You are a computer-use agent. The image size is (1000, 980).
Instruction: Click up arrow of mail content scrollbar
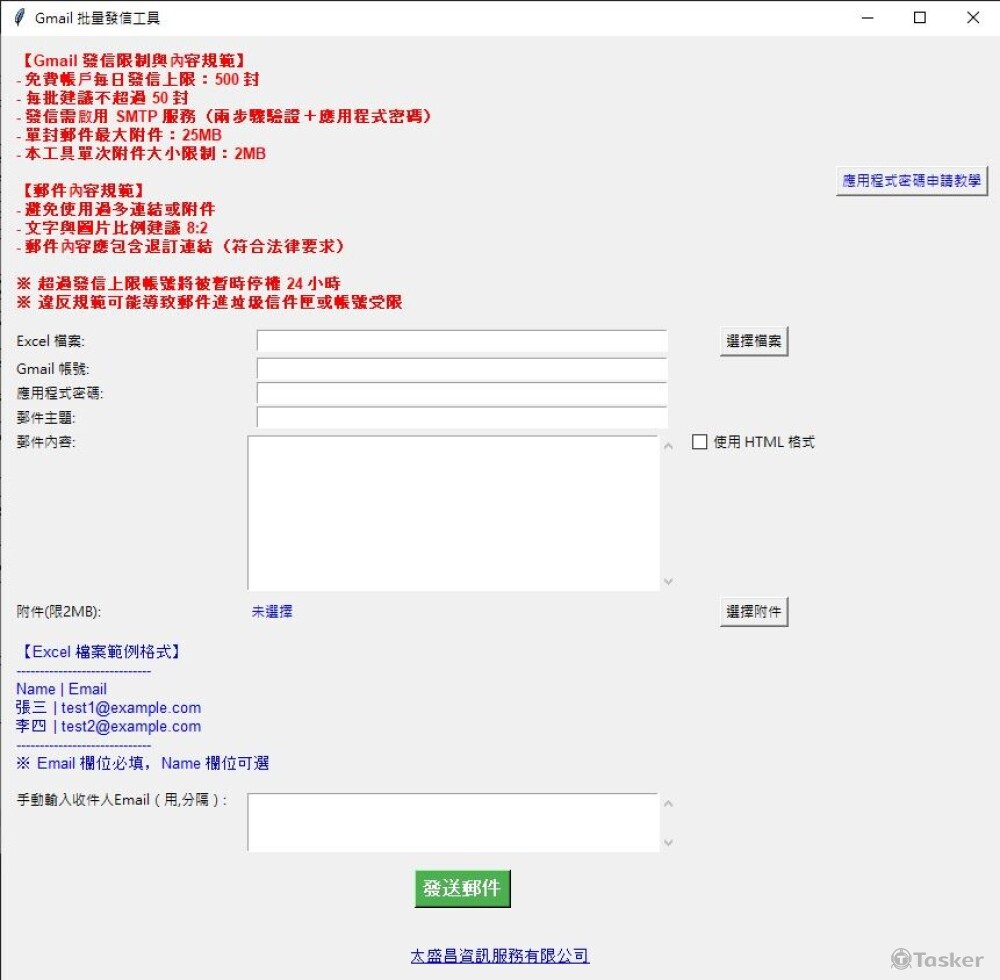(668, 446)
